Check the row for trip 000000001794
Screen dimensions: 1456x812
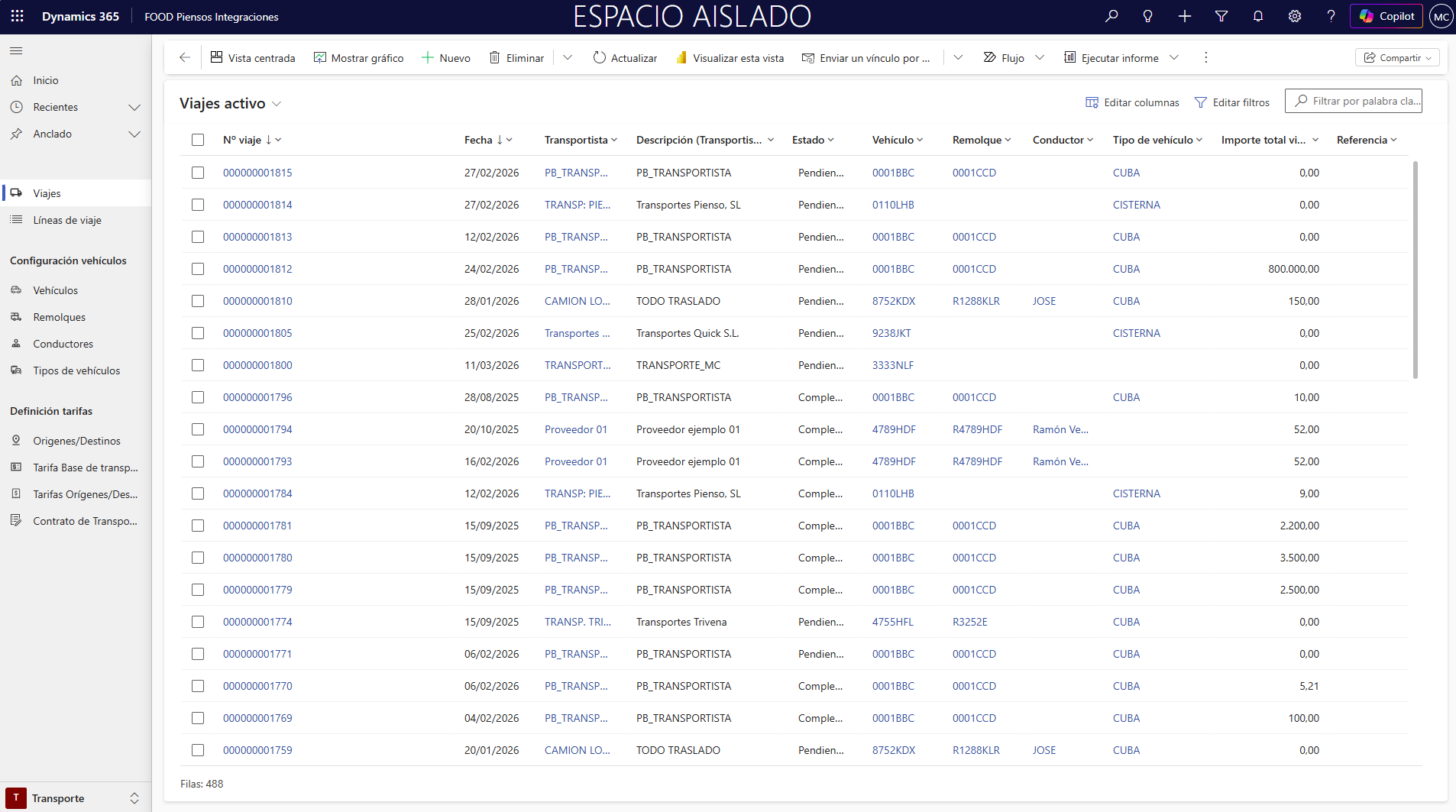(198, 429)
